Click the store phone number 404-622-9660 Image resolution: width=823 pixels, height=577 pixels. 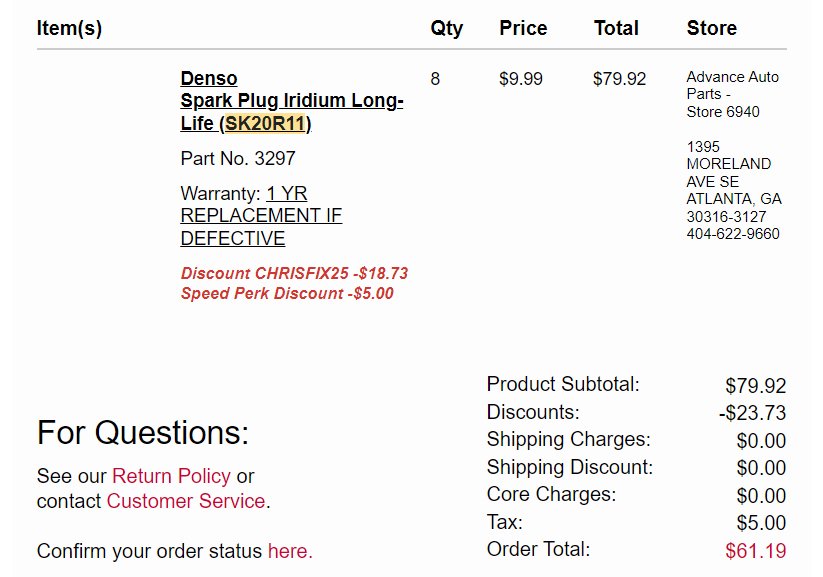(733, 234)
